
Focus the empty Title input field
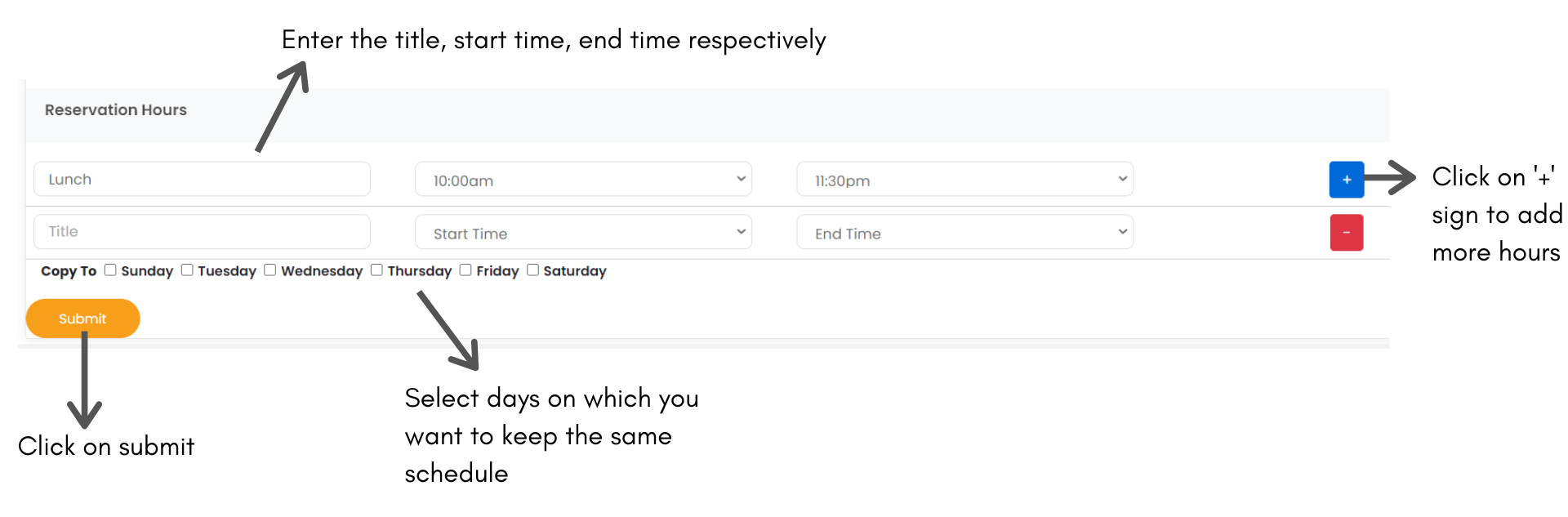click(202, 232)
